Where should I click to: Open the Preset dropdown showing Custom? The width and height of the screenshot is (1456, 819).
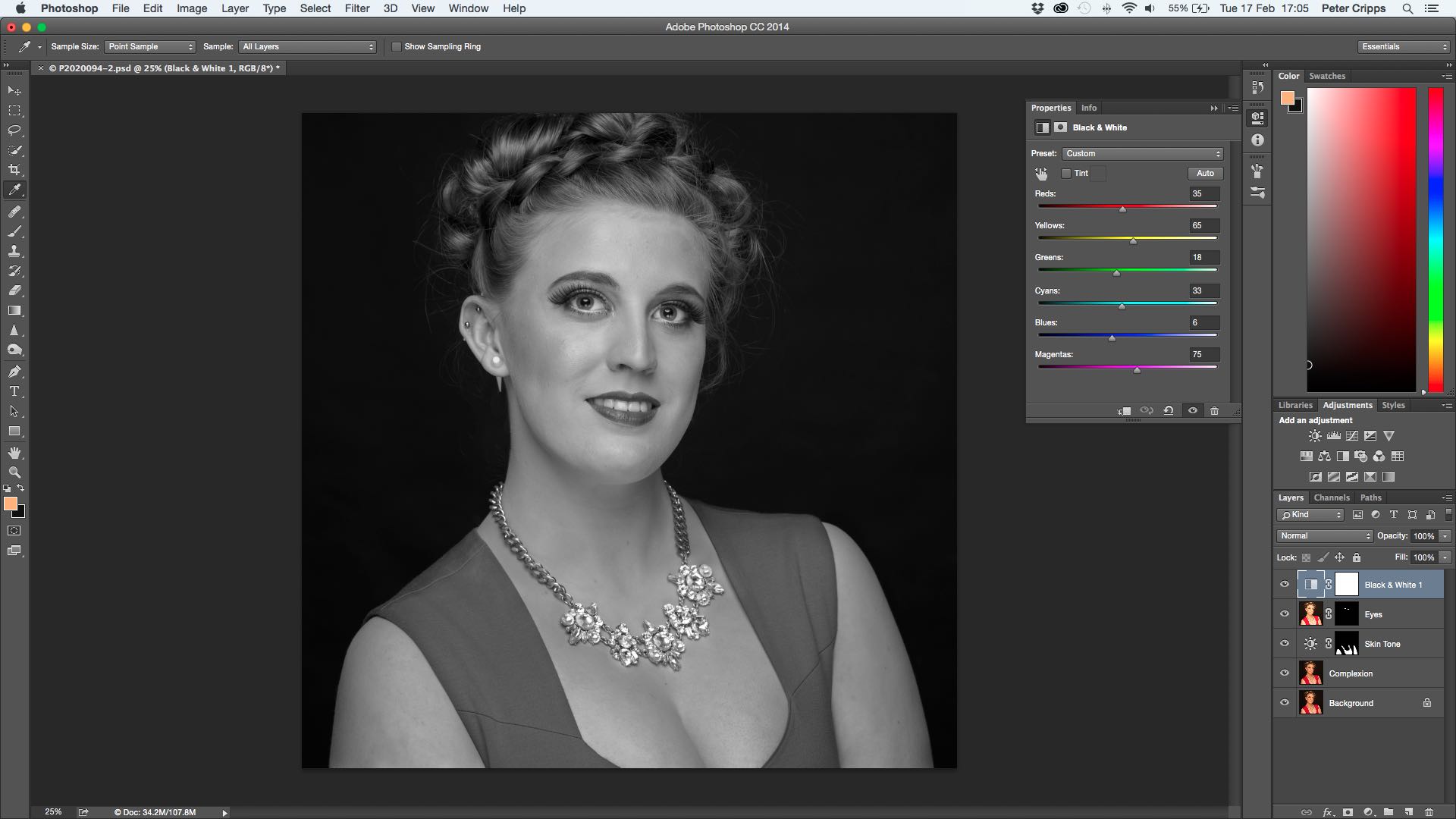point(1142,153)
